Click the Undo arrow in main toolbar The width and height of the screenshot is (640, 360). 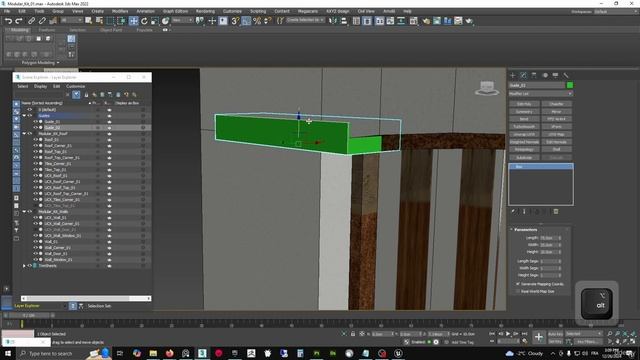coord(8,21)
